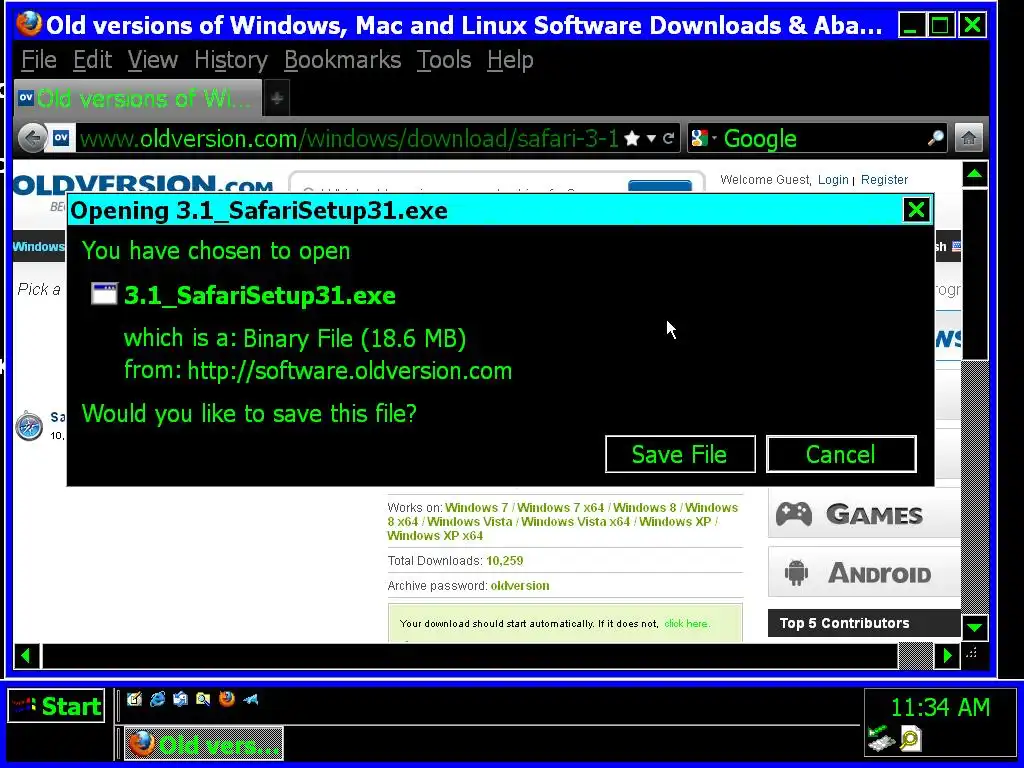The width and height of the screenshot is (1024, 768).
Task: Select the Old versions of Windows tab
Action: (x=138, y=99)
